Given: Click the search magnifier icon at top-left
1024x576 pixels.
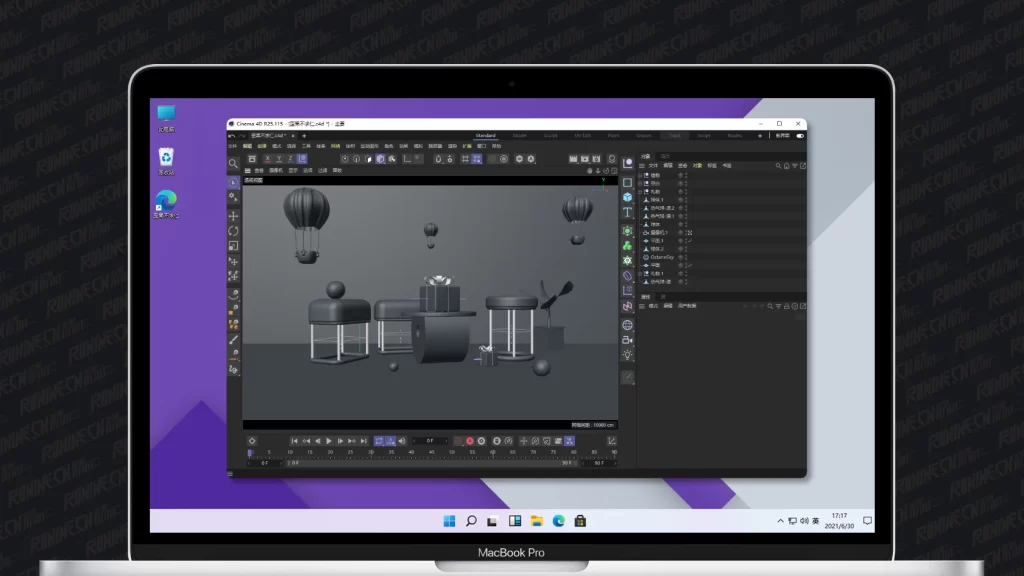Looking at the screenshot, I should click(x=234, y=164).
